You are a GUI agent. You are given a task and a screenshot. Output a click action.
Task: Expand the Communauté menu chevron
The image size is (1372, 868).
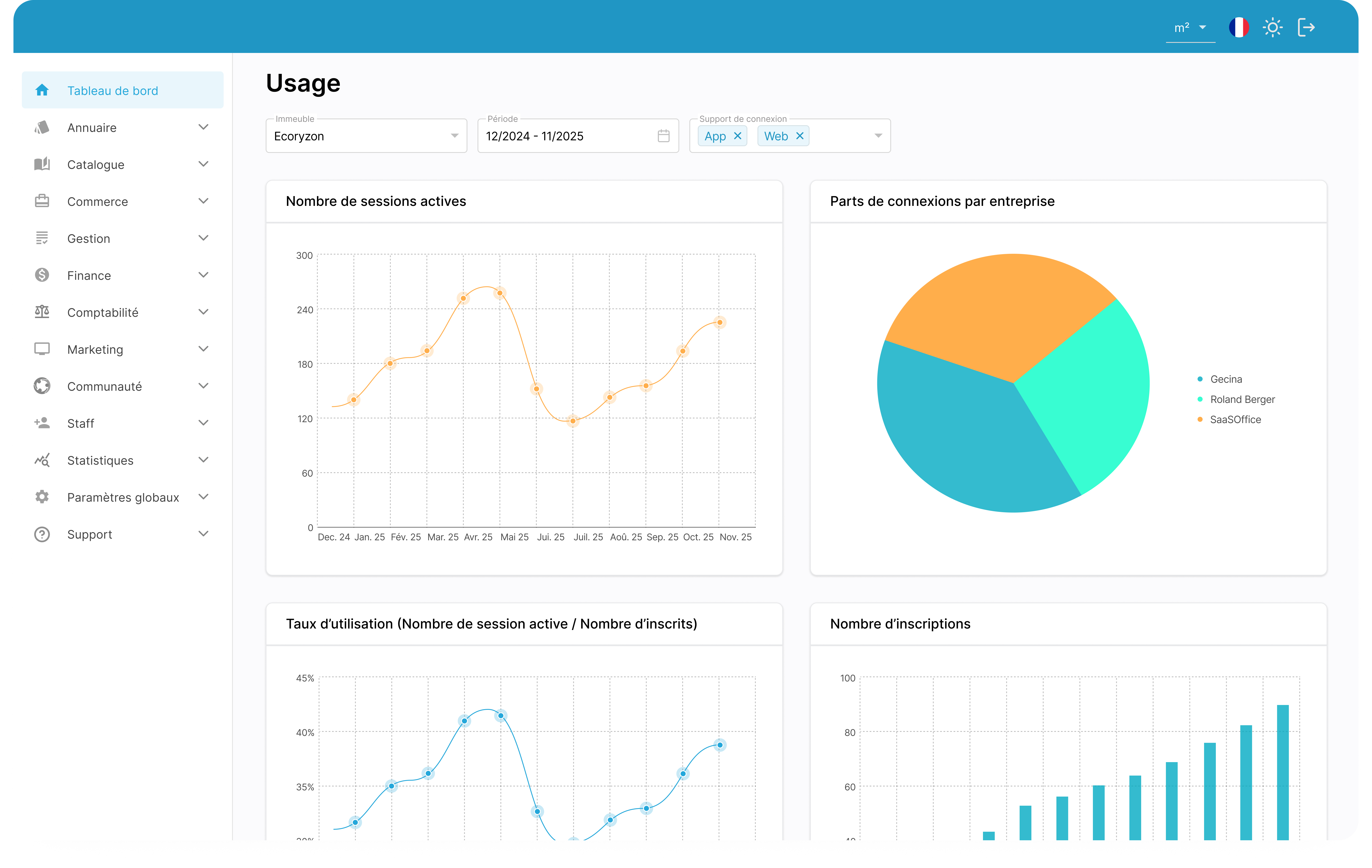tap(203, 386)
